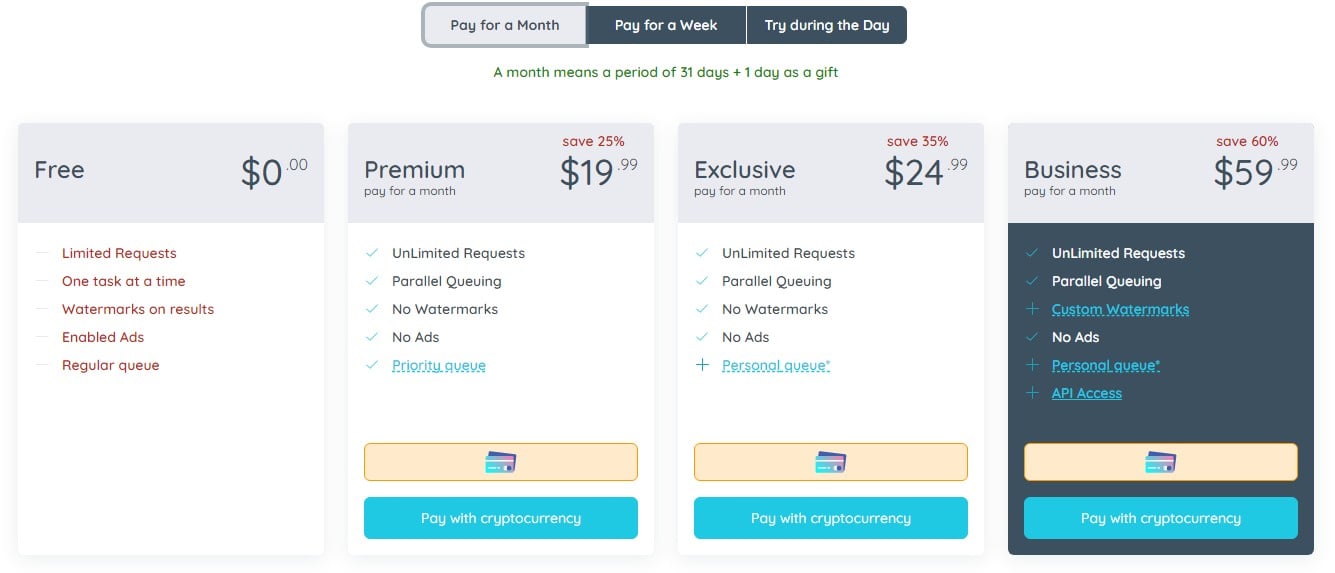
Task: Click plus icon beside API Access
Action: click(1032, 393)
